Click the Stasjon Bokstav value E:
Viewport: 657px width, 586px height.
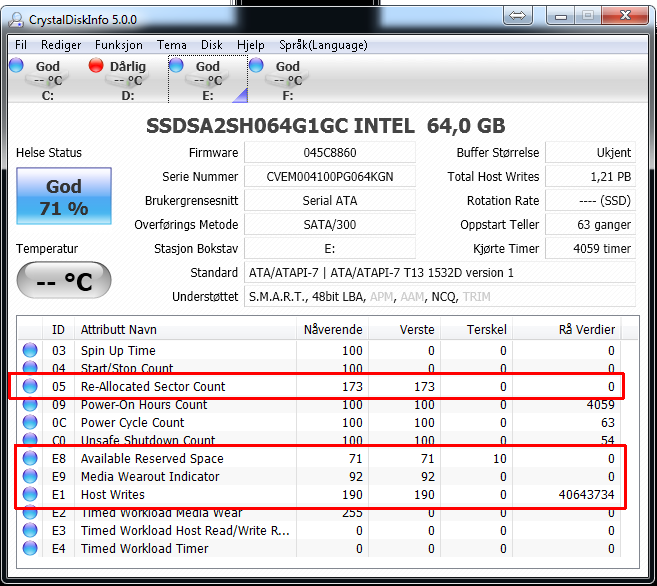click(x=330, y=249)
